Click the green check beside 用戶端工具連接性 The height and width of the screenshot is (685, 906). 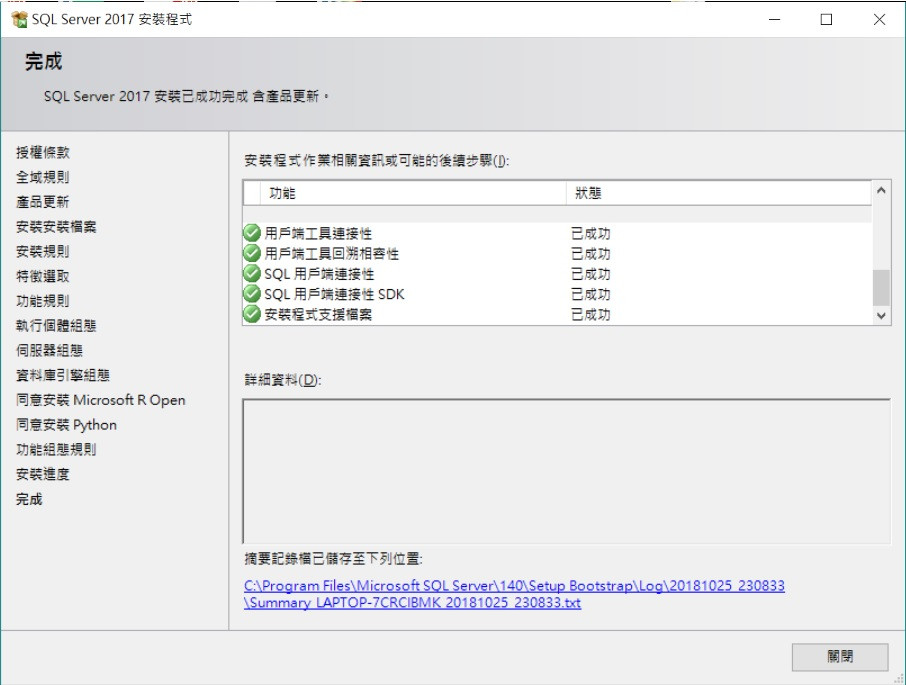pyautogui.click(x=252, y=233)
